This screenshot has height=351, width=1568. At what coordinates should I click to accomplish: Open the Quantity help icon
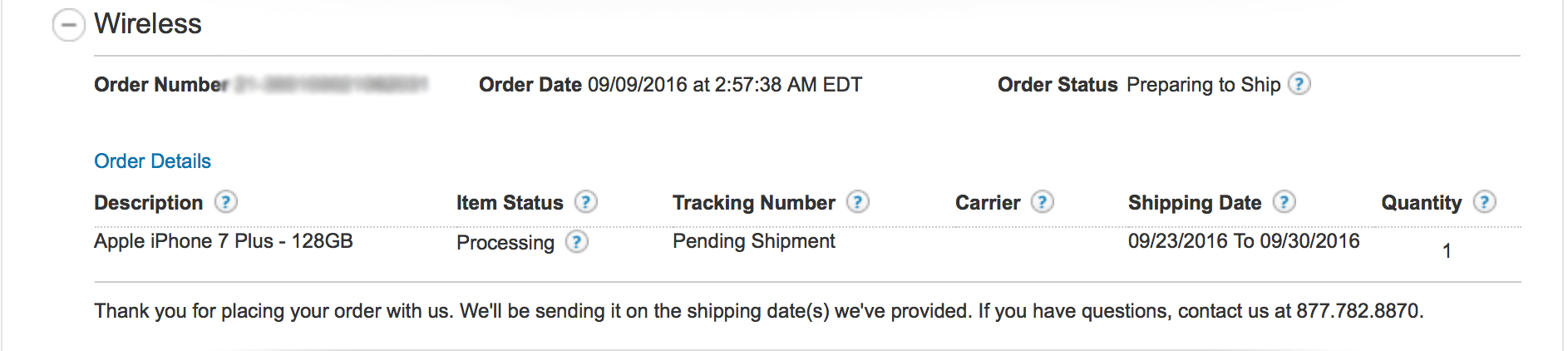point(1485,202)
